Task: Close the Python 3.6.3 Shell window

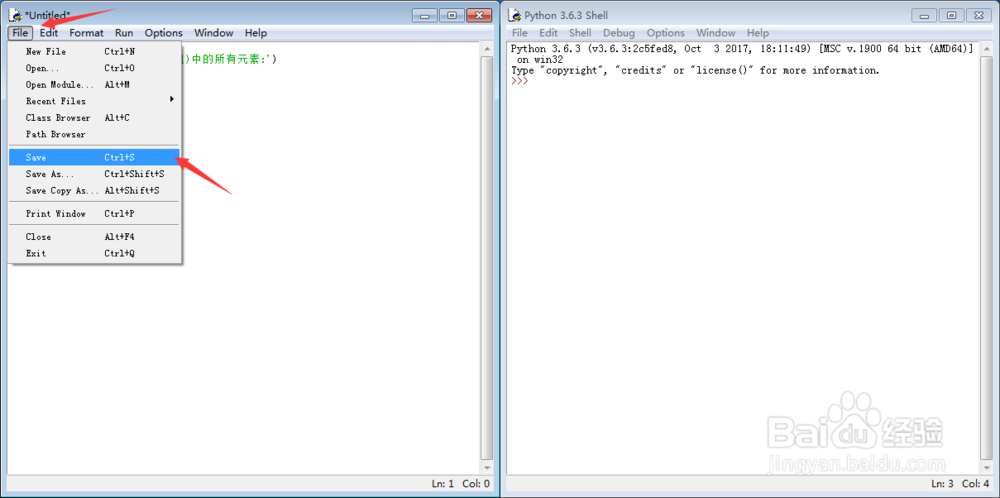Action: pos(980,15)
